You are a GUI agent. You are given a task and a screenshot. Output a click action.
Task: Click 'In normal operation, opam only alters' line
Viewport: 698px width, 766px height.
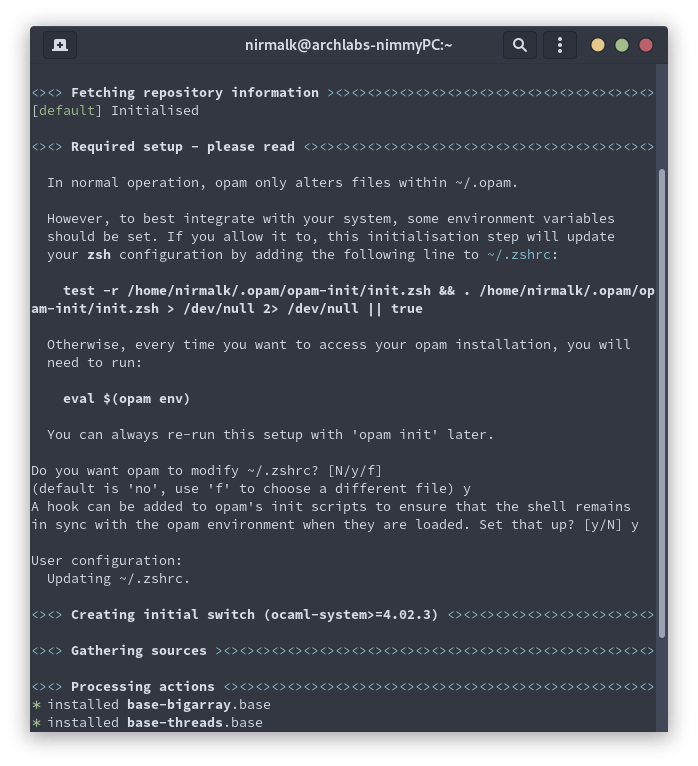click(282, 183)
